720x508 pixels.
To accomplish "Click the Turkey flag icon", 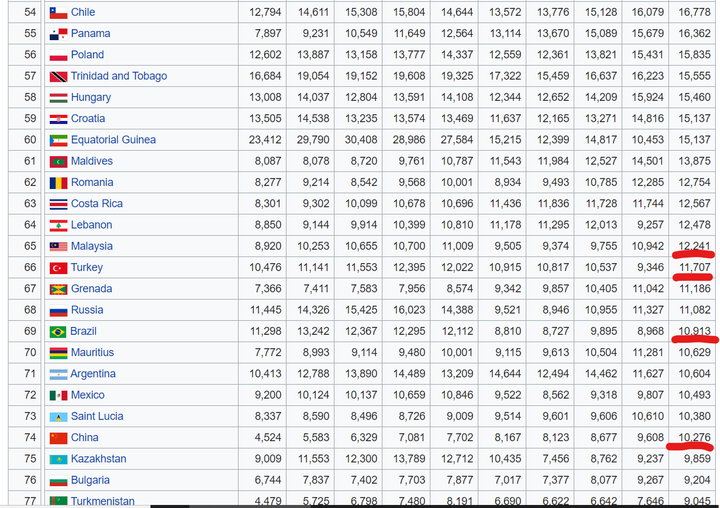I will click(58, 268).
